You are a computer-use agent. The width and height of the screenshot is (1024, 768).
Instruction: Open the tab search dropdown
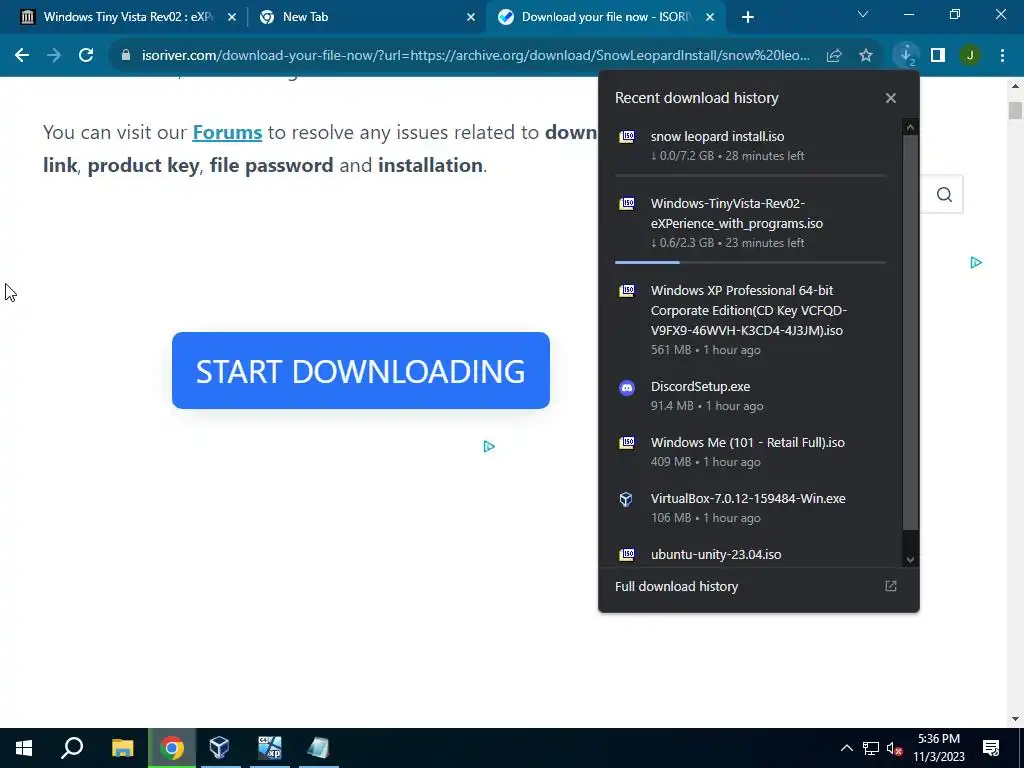click(863, 15)
